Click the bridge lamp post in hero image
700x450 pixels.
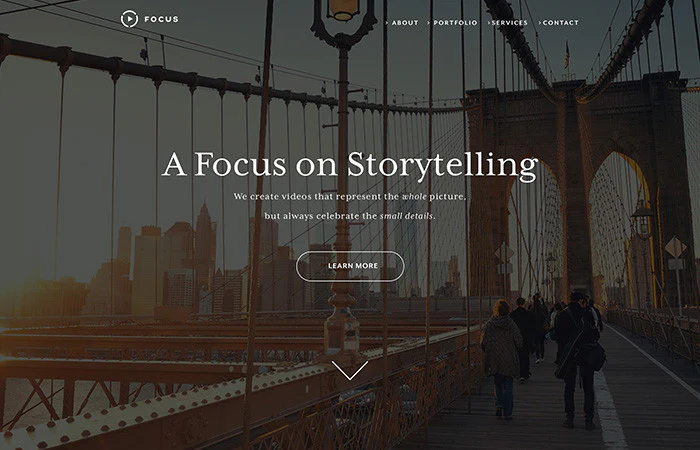pos(343,179)
